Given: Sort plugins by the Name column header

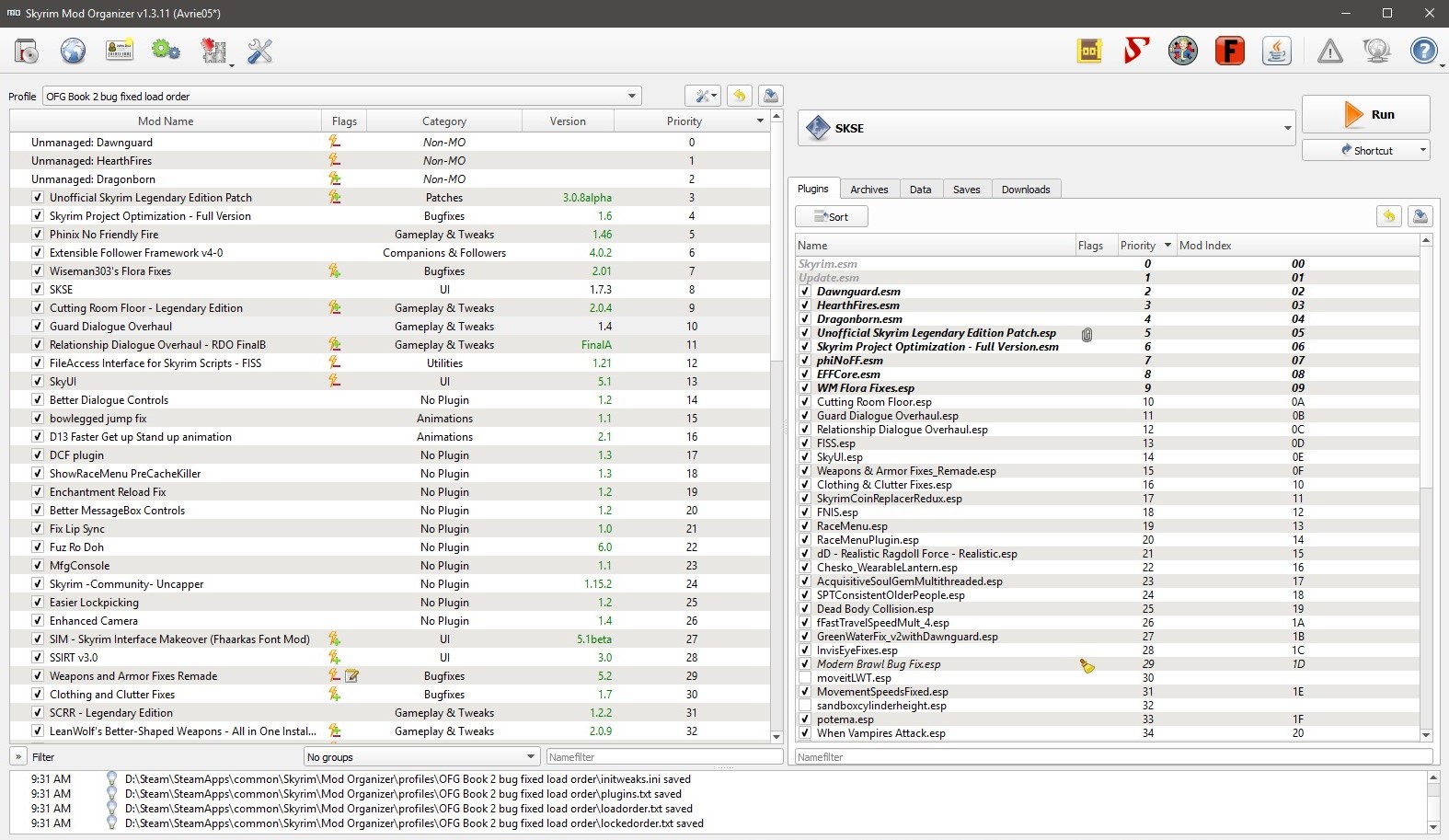Looking at the screenshot, I should point(936,246).
